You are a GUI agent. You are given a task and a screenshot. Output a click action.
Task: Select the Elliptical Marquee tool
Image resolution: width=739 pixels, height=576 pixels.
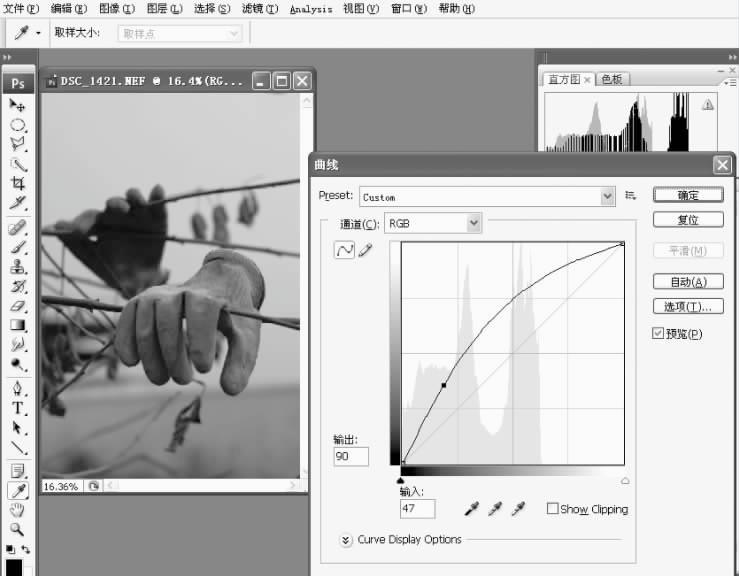pos(17,125)
